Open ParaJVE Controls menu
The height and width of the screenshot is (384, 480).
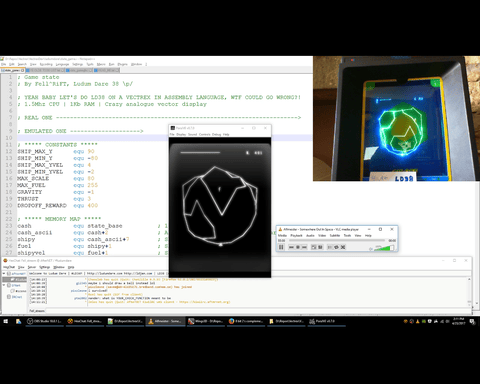pos(205,134)
